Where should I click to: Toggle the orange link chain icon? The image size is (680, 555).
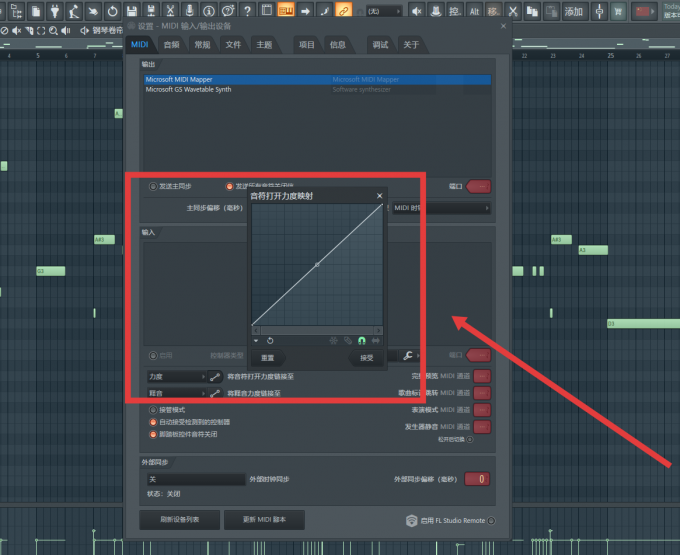coord(343,10)
